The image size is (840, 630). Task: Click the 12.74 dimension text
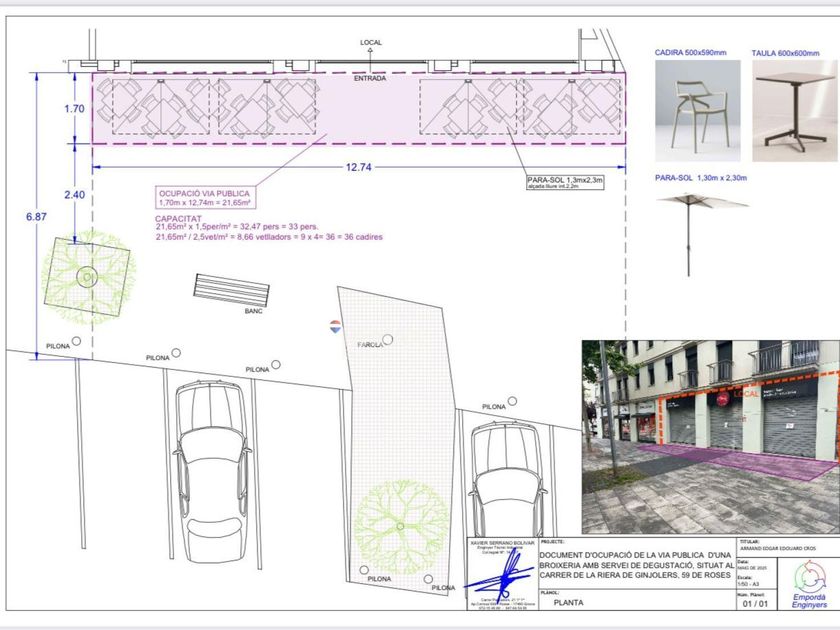pyautogui.click(x=358, y=167)
